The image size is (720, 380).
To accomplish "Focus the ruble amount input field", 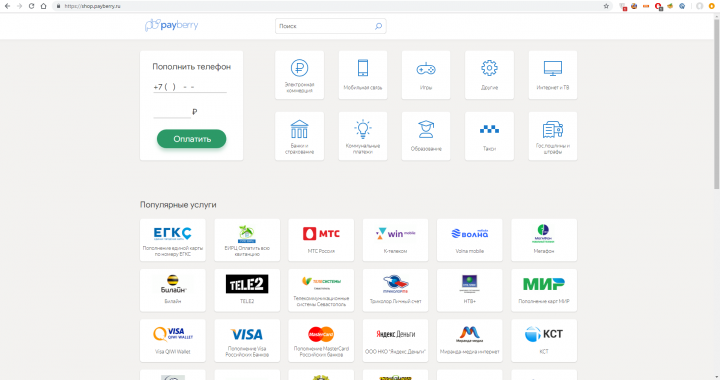I will coord(172,112).
